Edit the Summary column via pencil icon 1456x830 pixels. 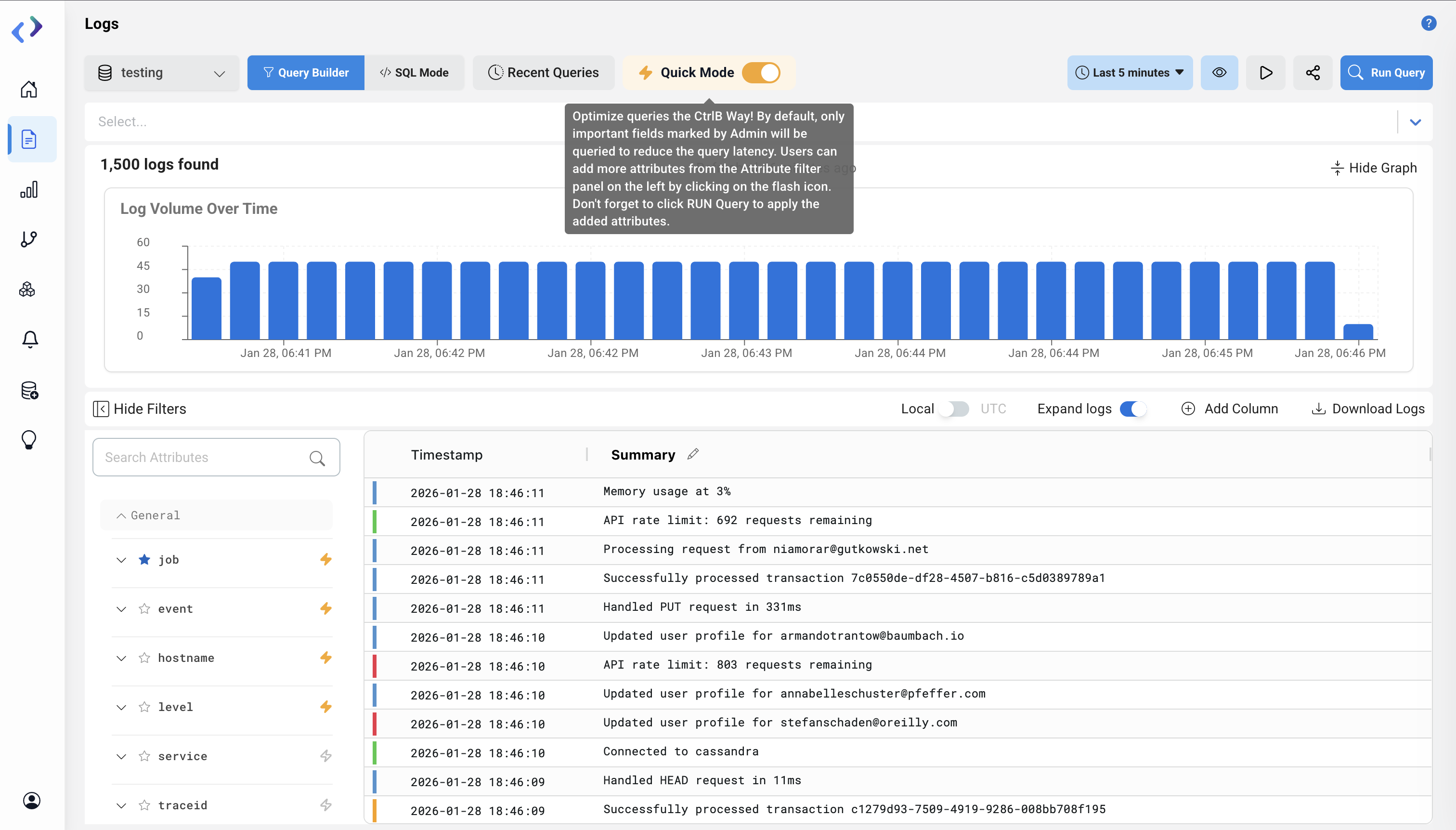pyautogui.click(x=693, y=454)
